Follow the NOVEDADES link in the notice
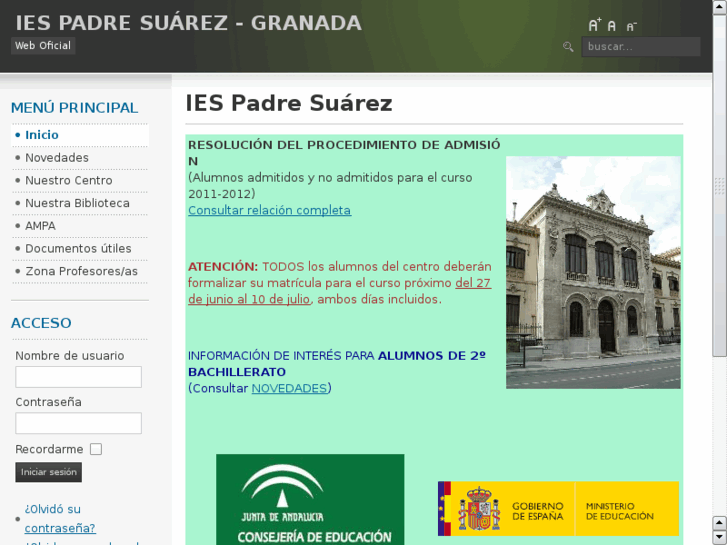This screenshot has width=727, height=545. click(x=289, y=388)
